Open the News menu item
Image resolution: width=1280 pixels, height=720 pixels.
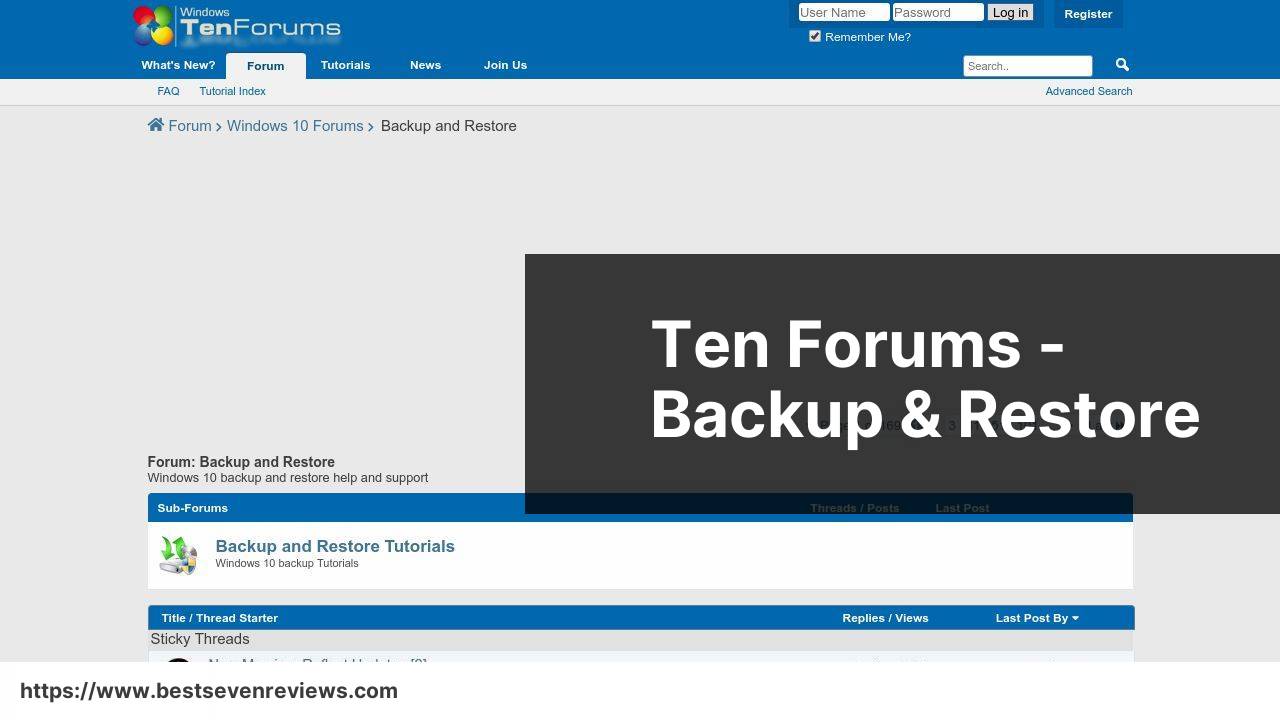[425, 65]
